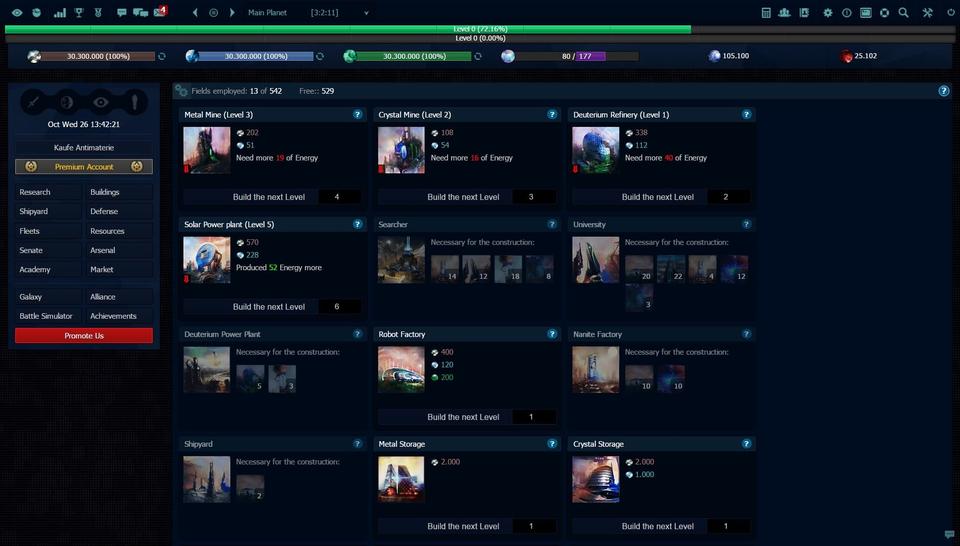The image size is (960, 546).
Task: Open the messages envelope with 4 notifications
Action: [x=160, y=13]
